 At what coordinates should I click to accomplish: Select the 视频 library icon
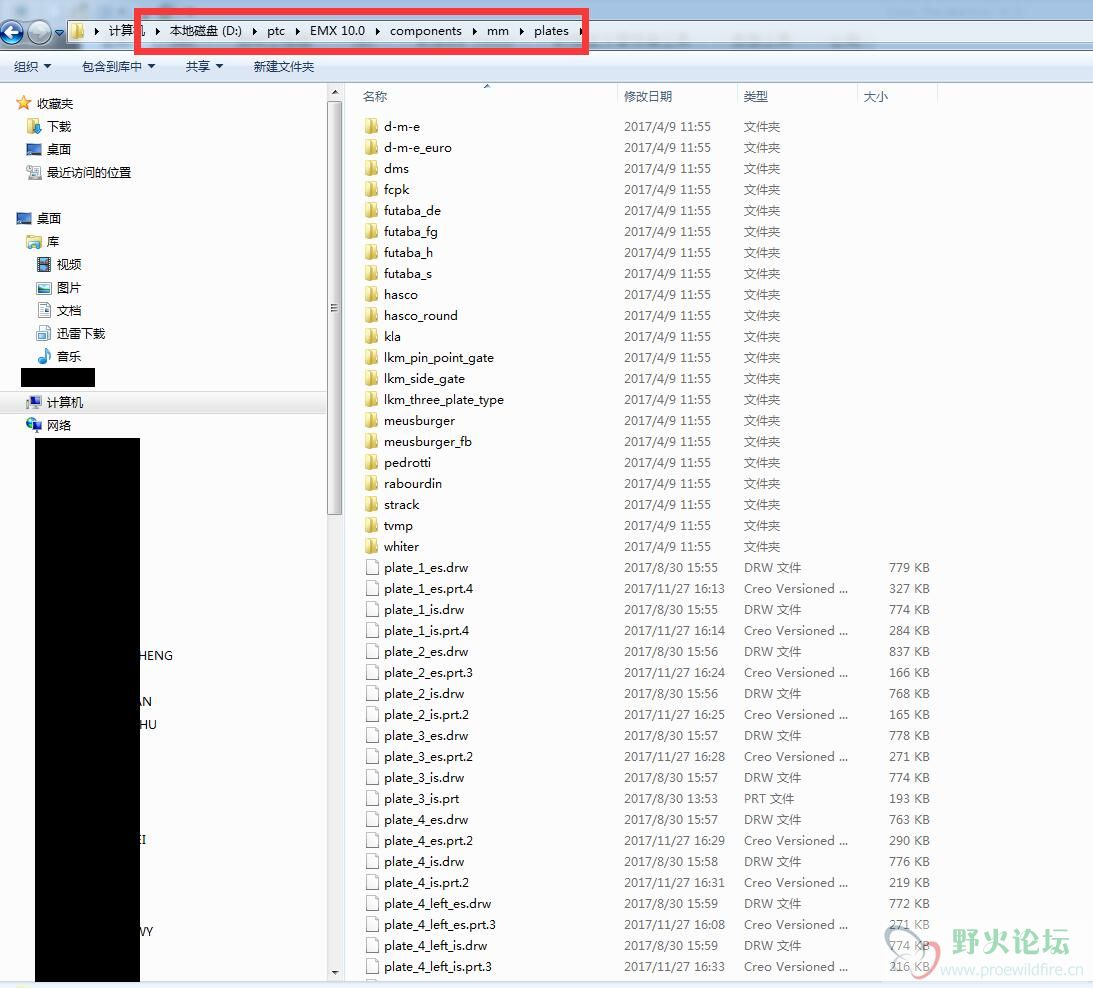44,264
